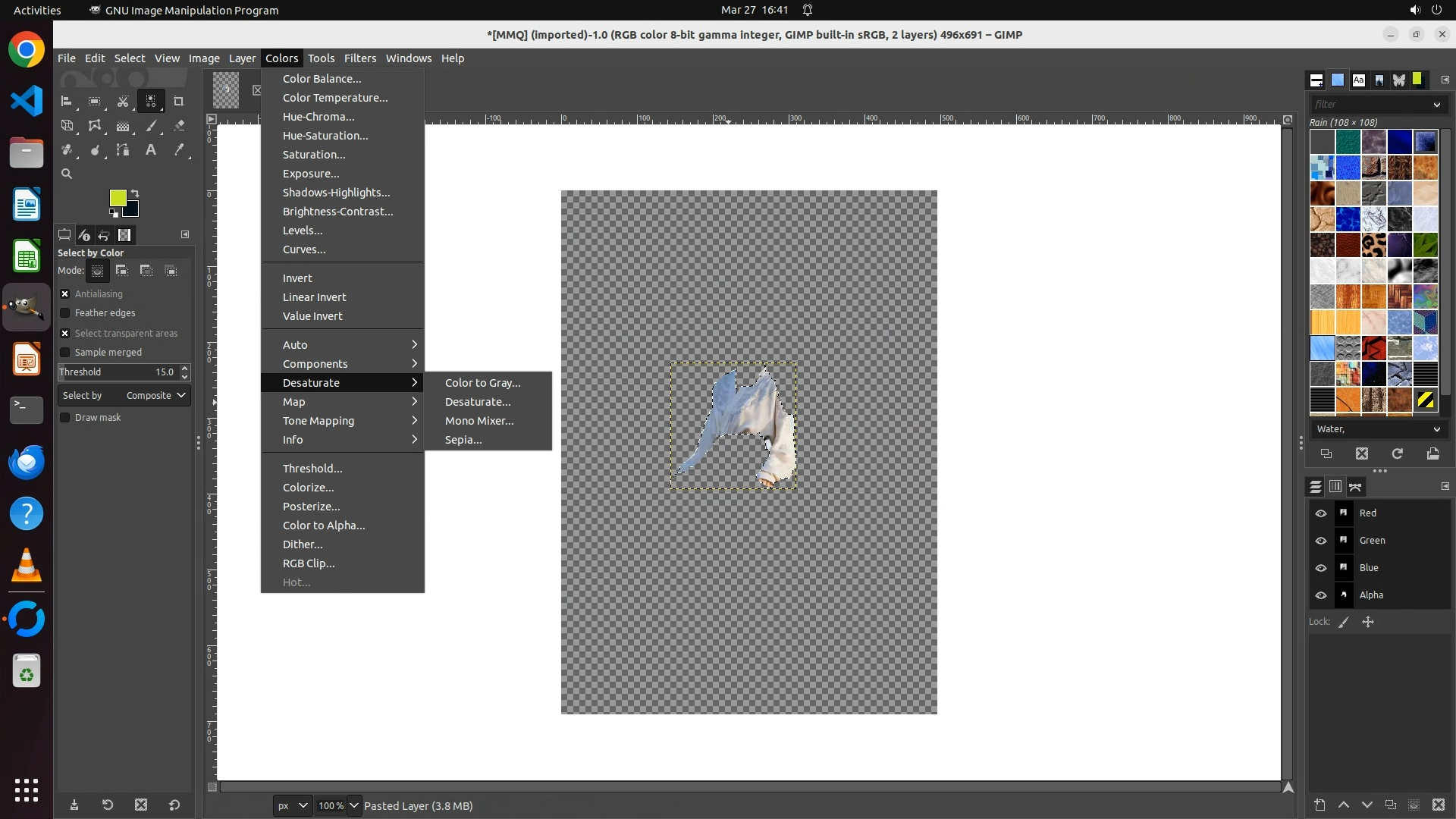This screenshot has width=1456, height=819.
Task: Click the yellow-green foreground color swatch
Action: coord(117,197)
